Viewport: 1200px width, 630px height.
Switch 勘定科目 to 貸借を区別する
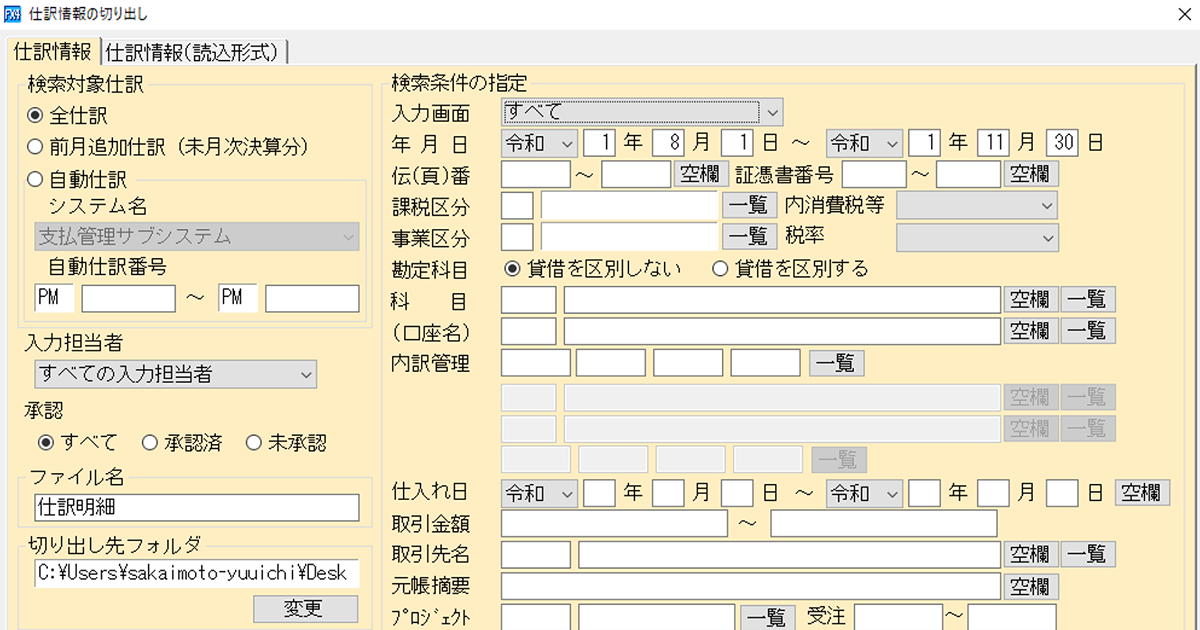(x=722, y=268)
